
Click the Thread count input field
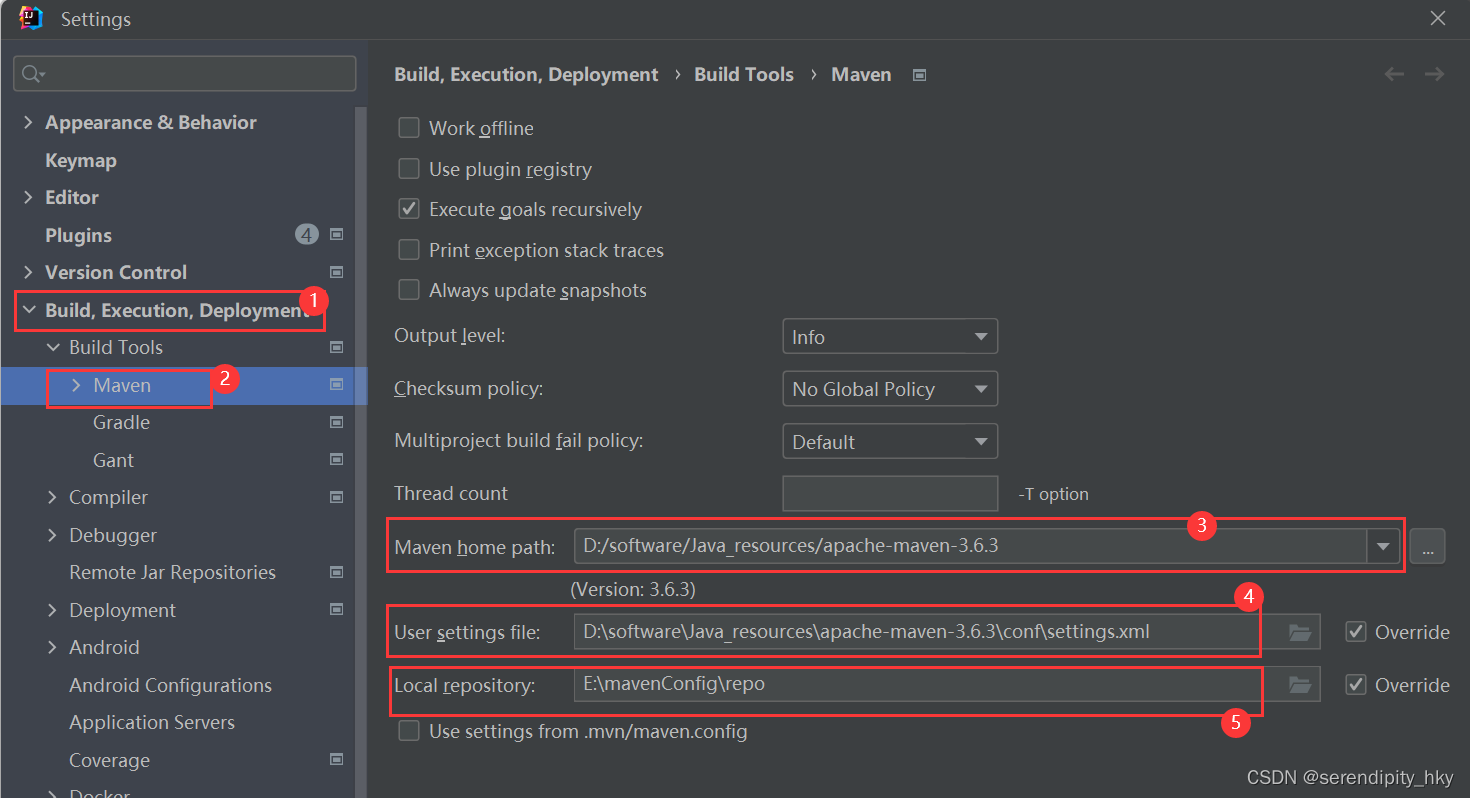coord(890,493)
